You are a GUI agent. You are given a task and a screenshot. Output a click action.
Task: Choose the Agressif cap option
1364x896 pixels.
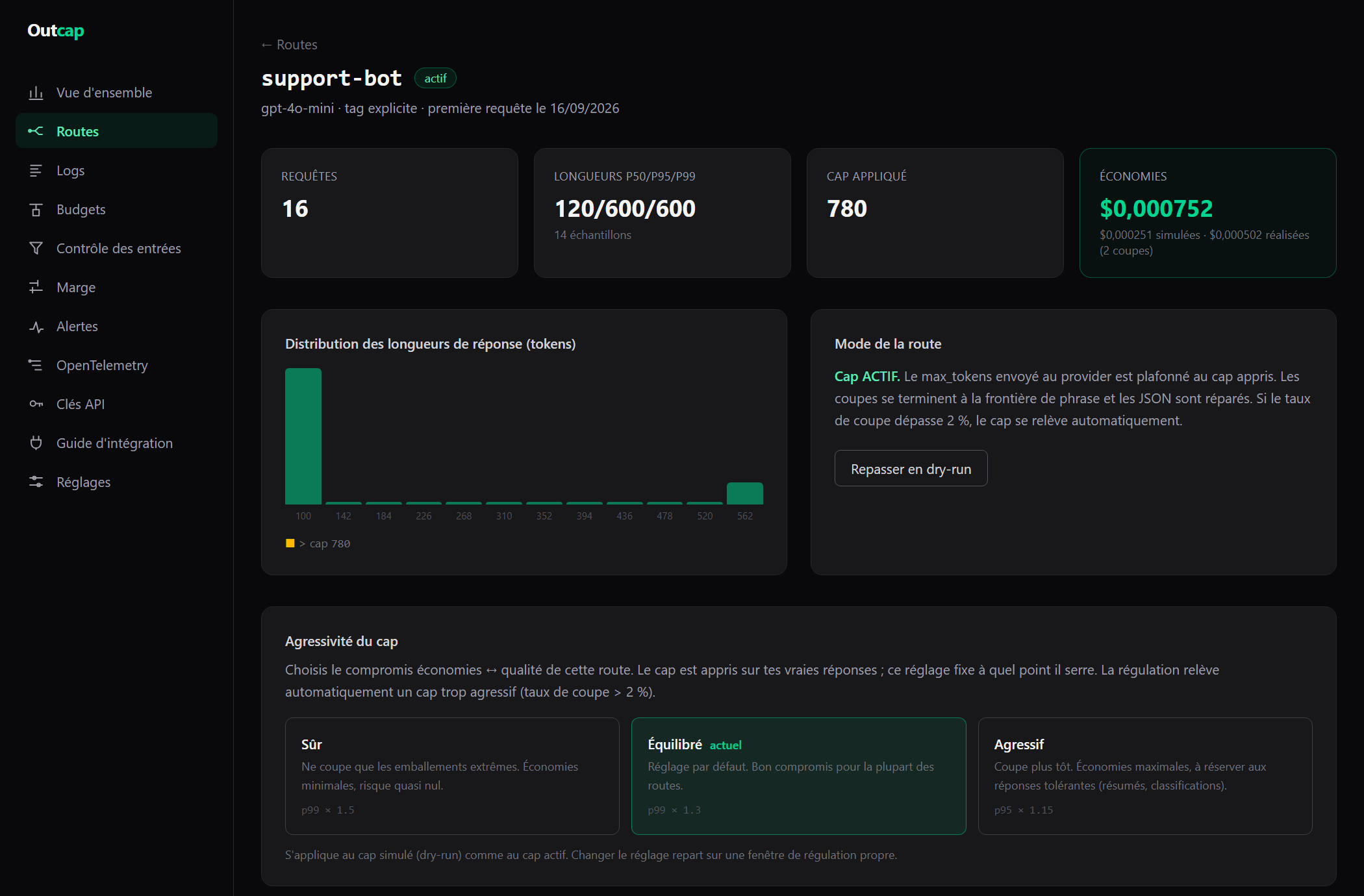[1145, 776]
